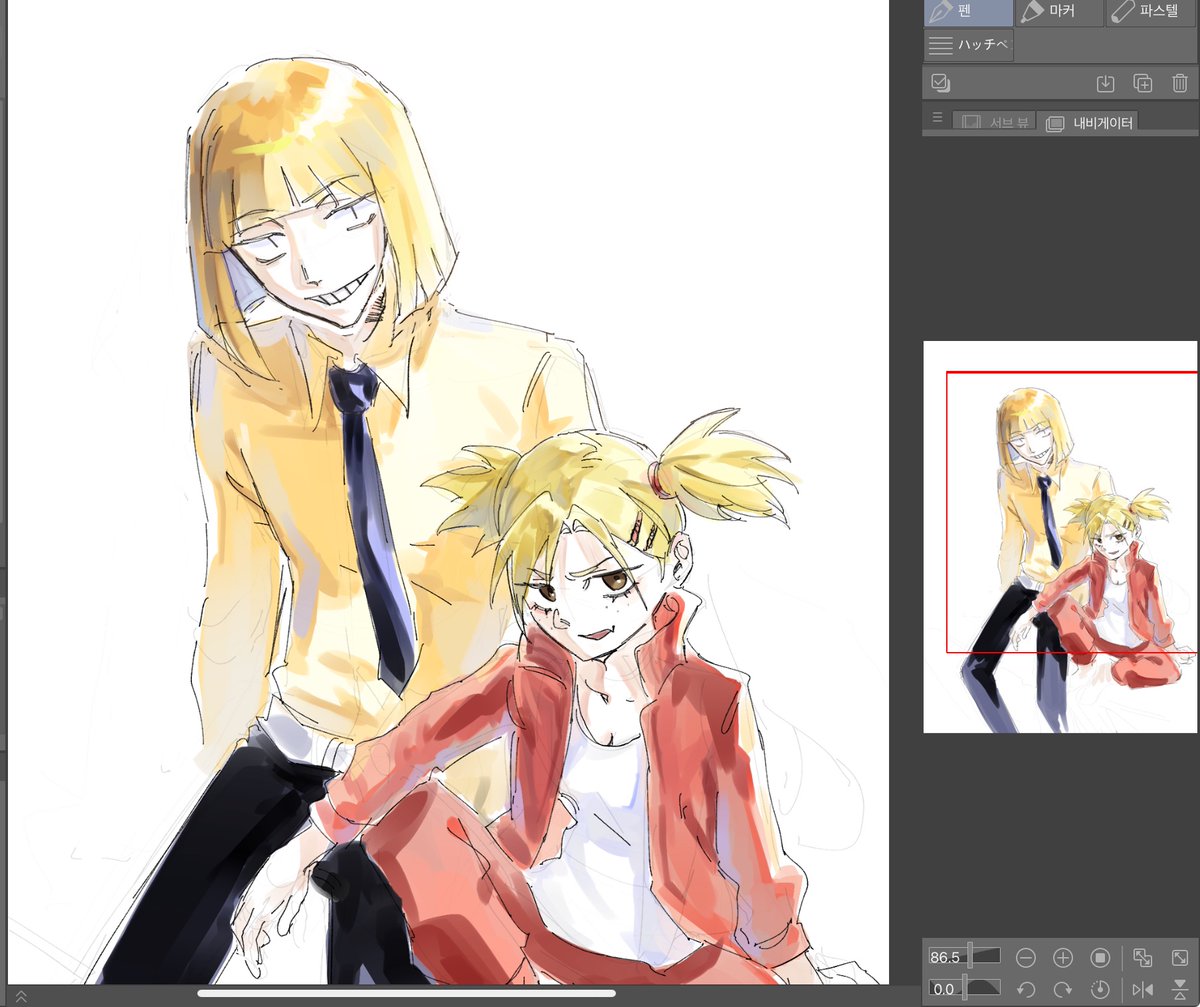Viewport: 1200px width, 1007px height.
Task: Click the flip vertical icon
Action: tap(1179, 990)
